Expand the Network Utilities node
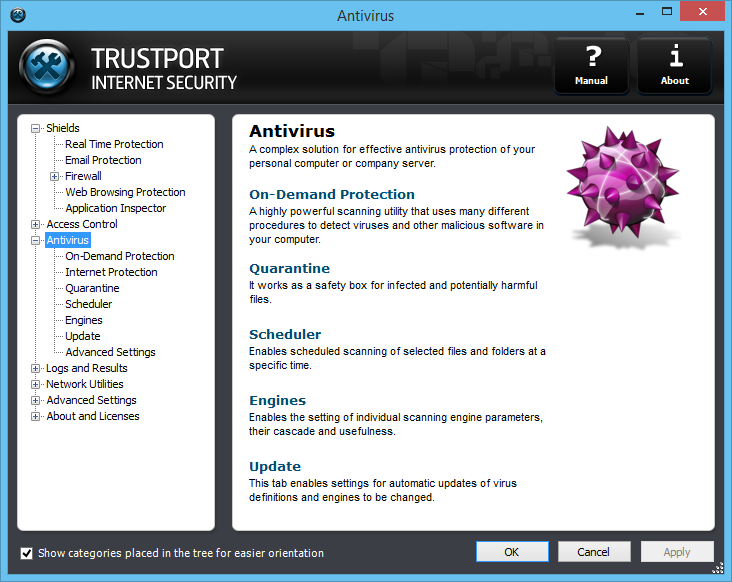732x582 pixels. point(35,385)
